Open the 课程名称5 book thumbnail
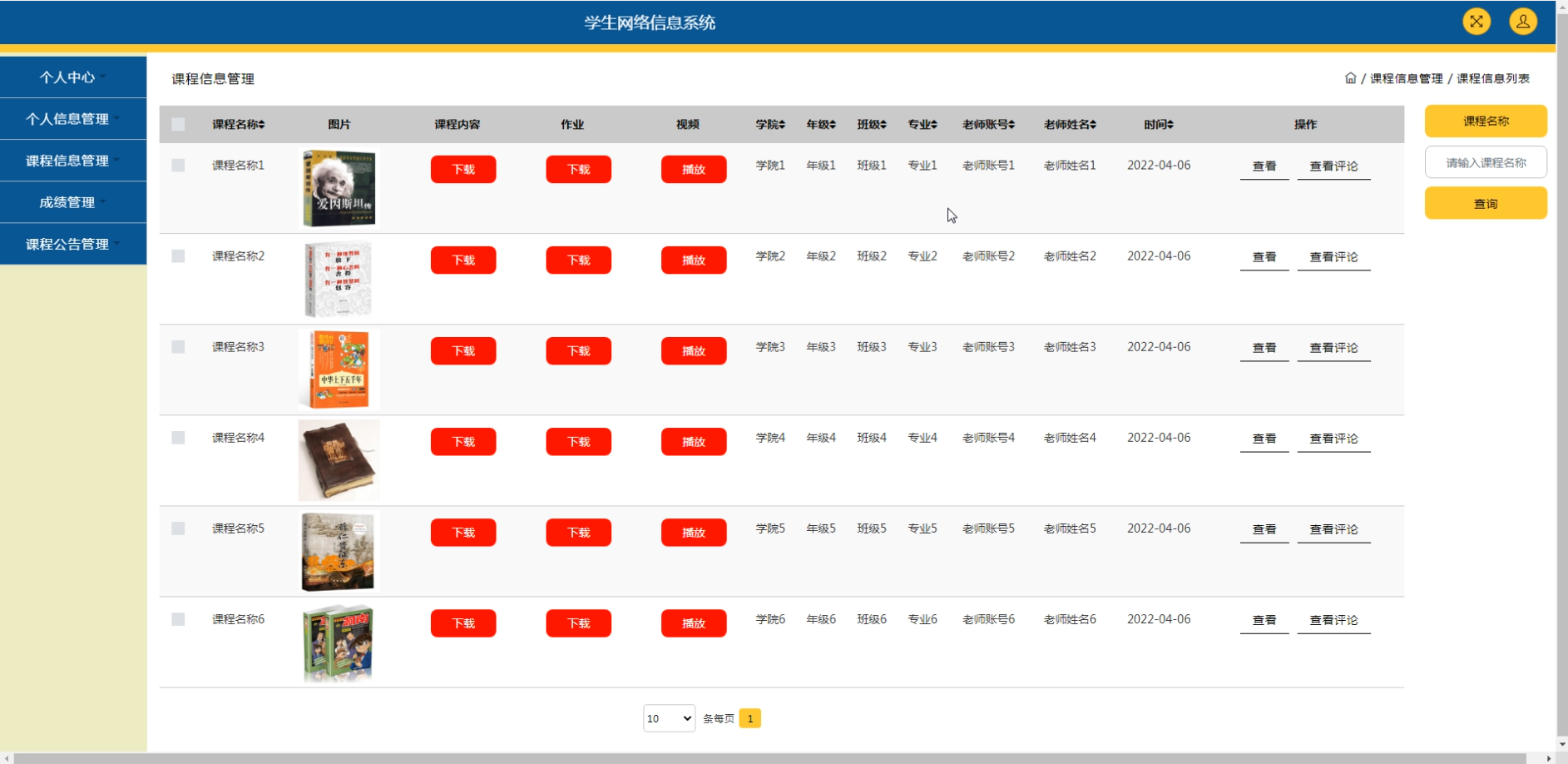The height and width of the screenshot is (764, 1568). (339, 551)
